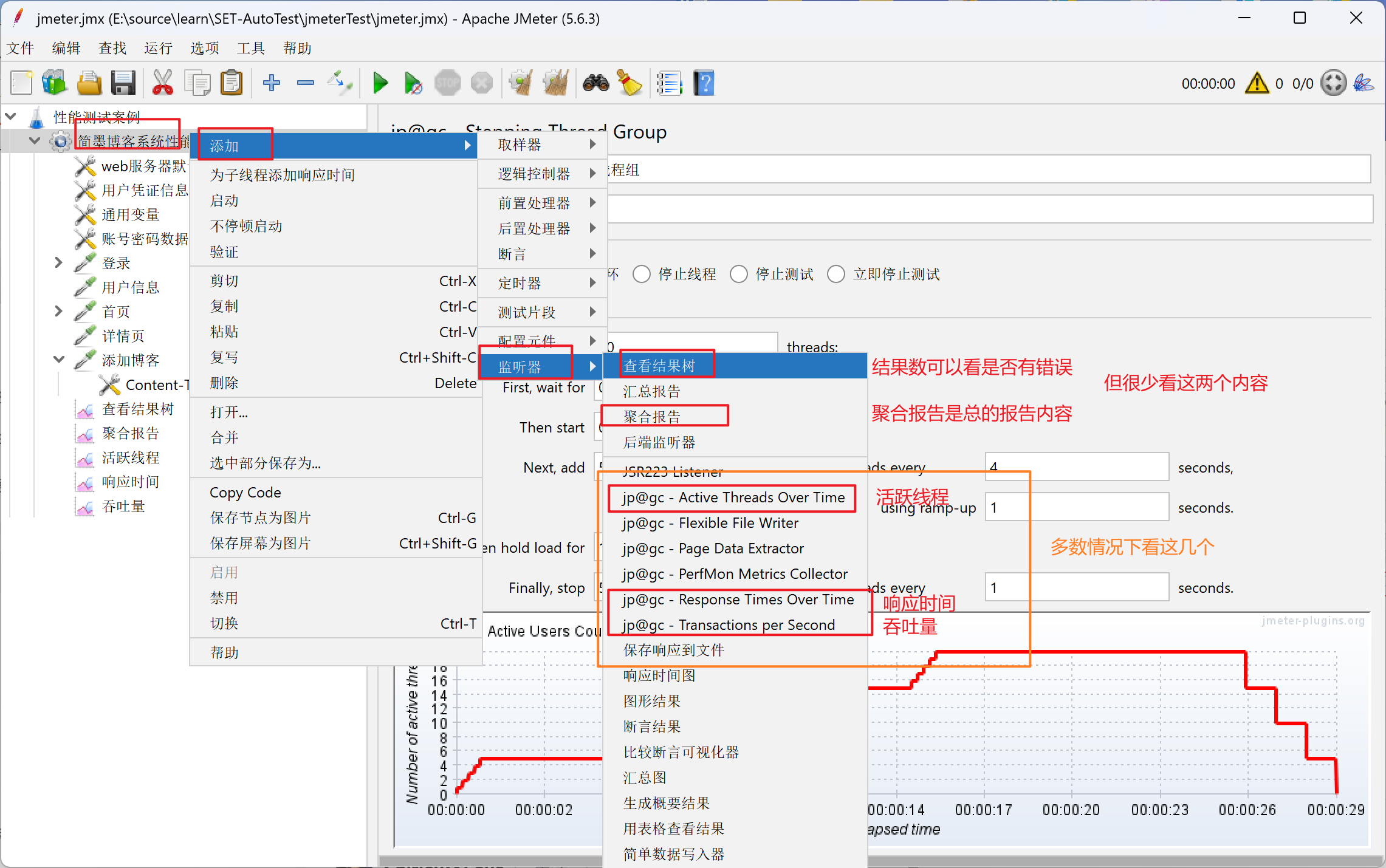Viewport: 1386px width, 868px height.
Task: Select 吞吐量 listener in tree
Action: [123, 506]
